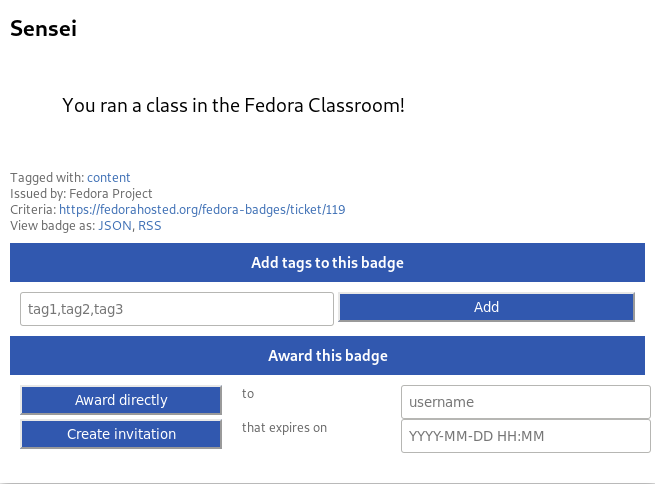
Task: View the badge as JSON
Action: (x=115, y=226)
